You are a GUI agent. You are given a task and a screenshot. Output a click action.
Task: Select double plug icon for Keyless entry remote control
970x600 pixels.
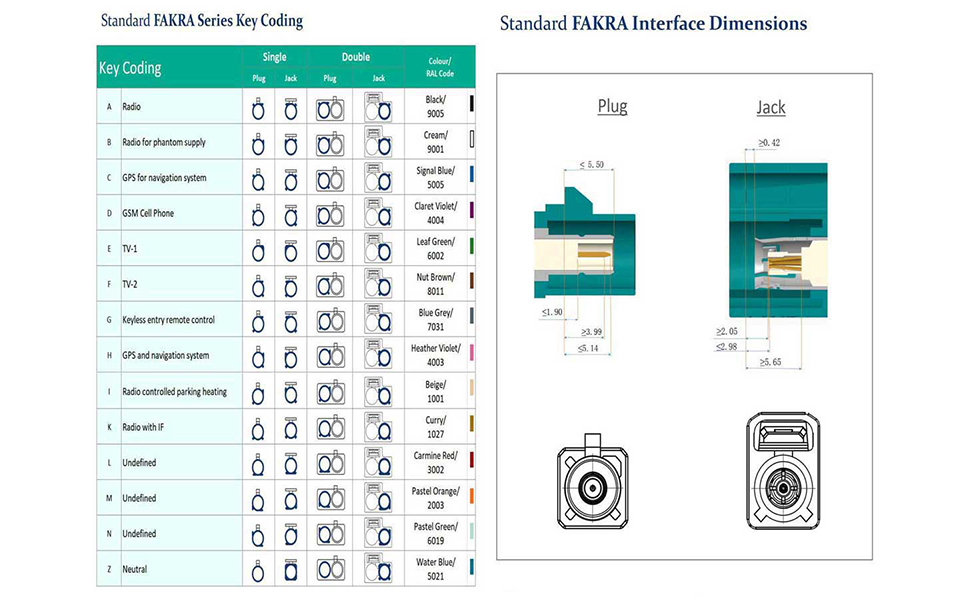[330, 322]
